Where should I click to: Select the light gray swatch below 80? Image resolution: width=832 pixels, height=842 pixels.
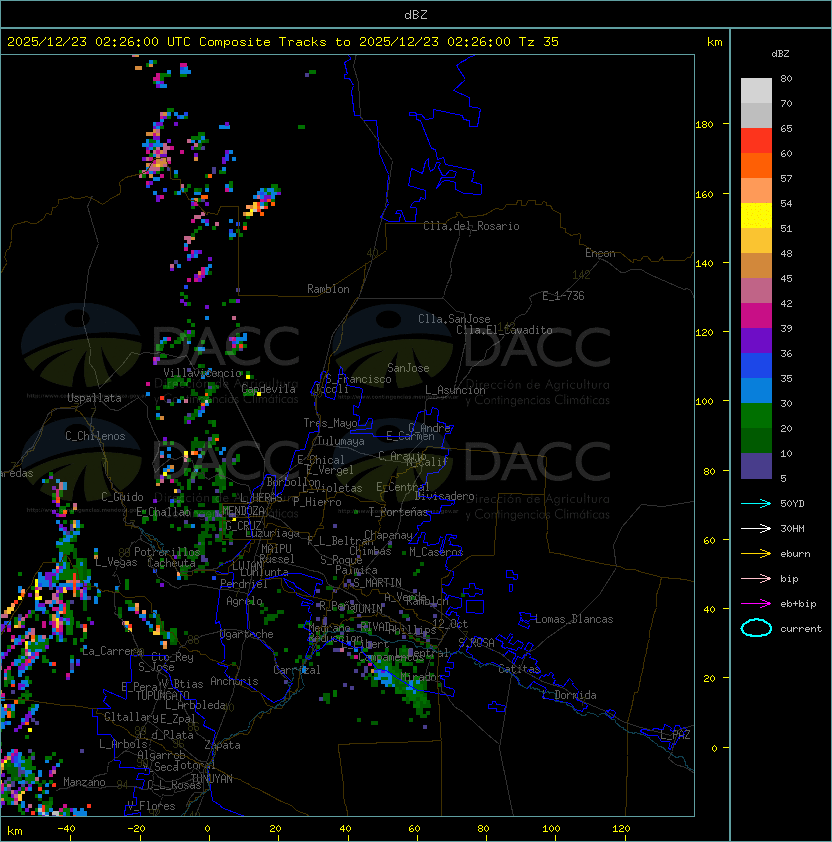click(756, 90)
